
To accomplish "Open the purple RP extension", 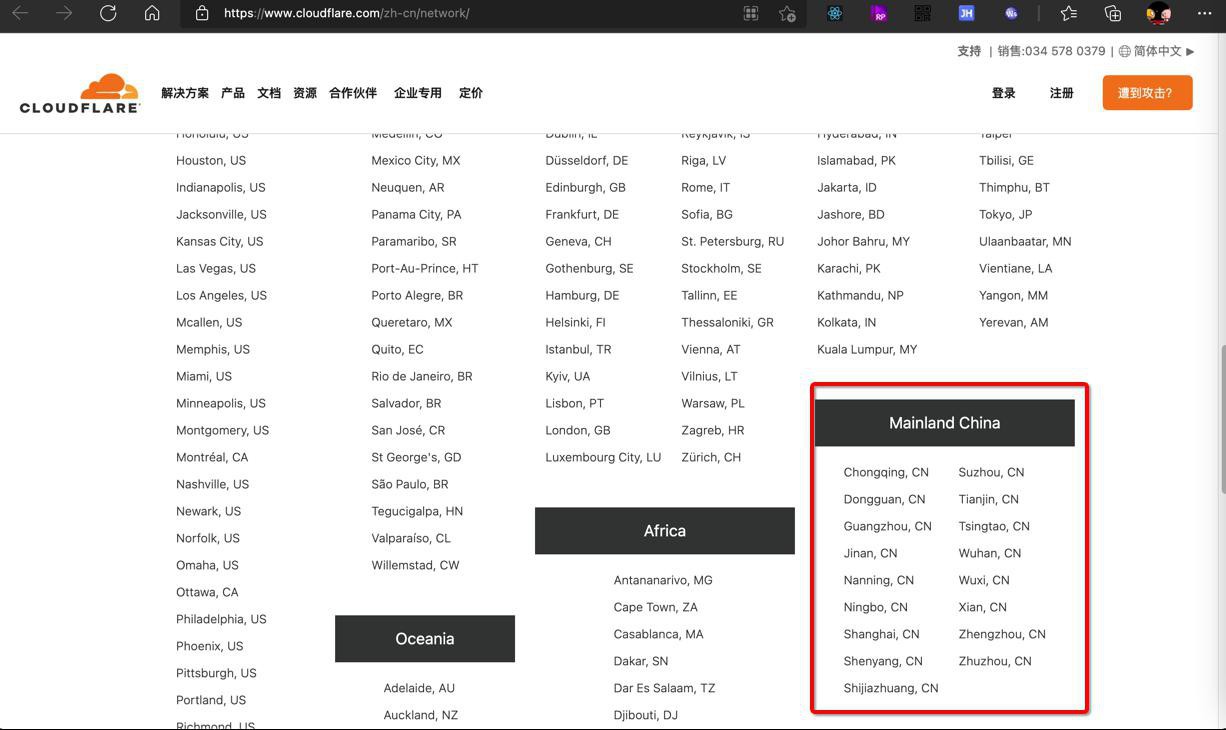I will coord(879,13).
